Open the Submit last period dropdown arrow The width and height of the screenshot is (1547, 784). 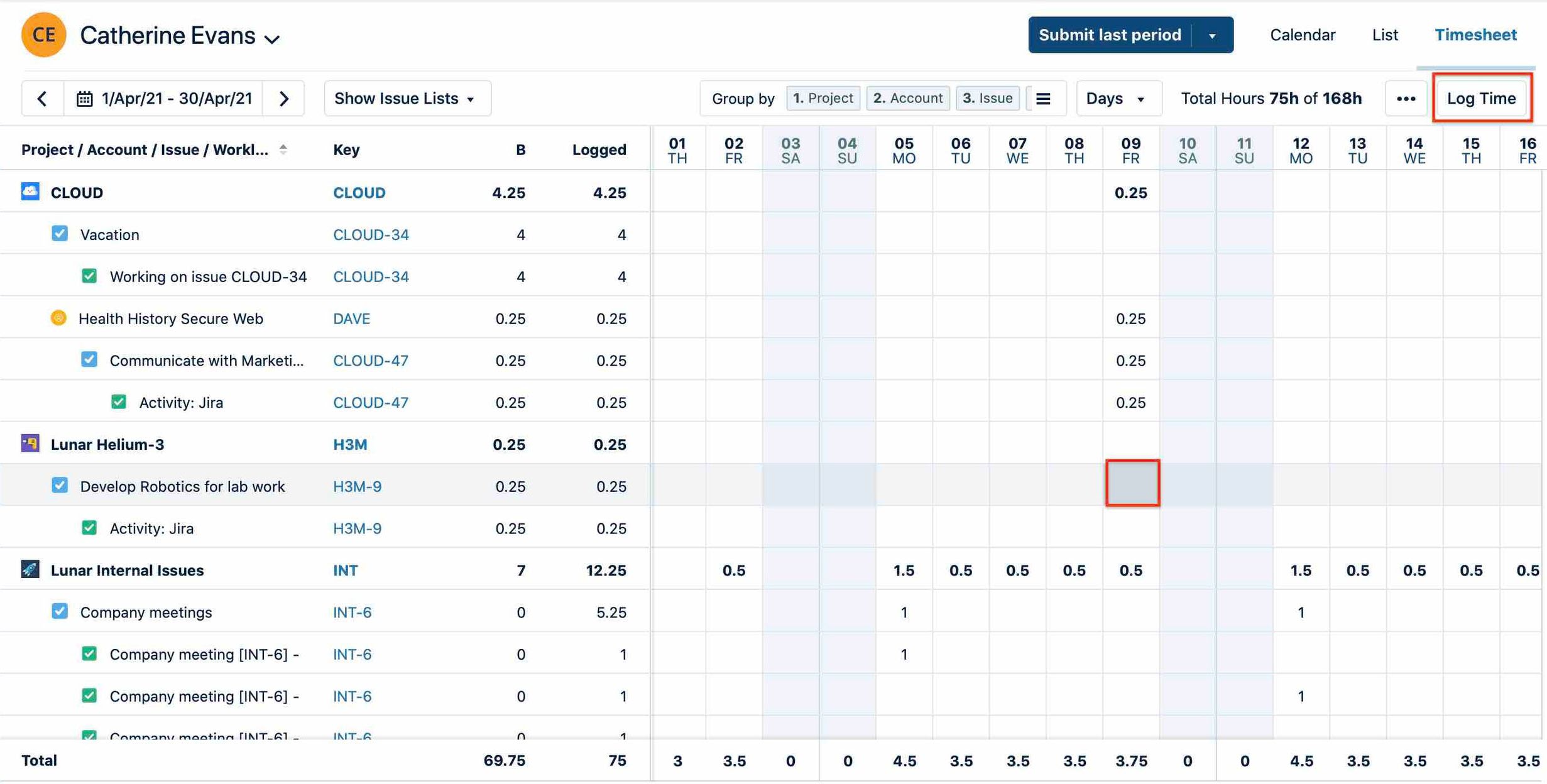click(x=1213, y=35)
